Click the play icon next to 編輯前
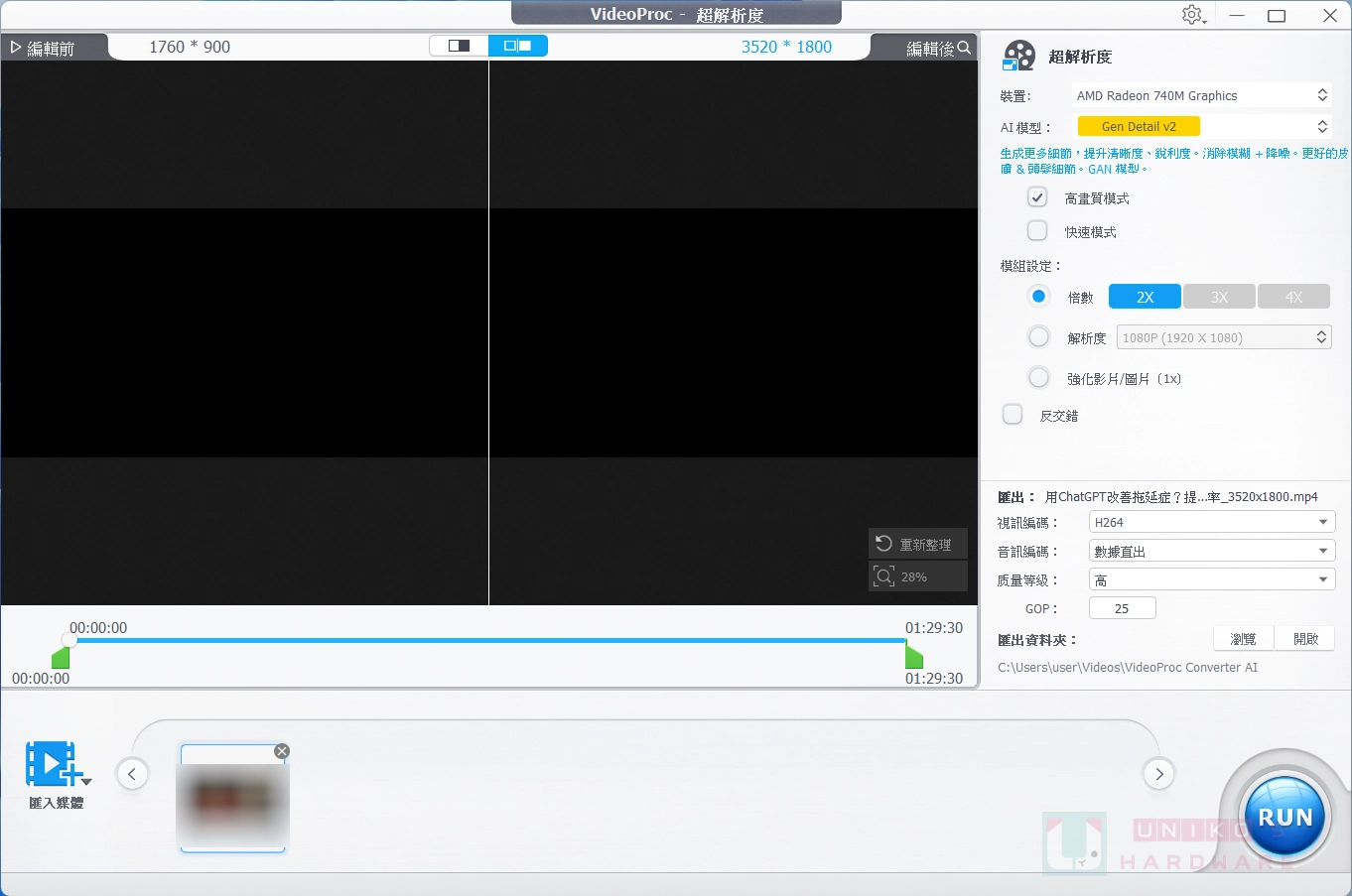 (16, 45)
